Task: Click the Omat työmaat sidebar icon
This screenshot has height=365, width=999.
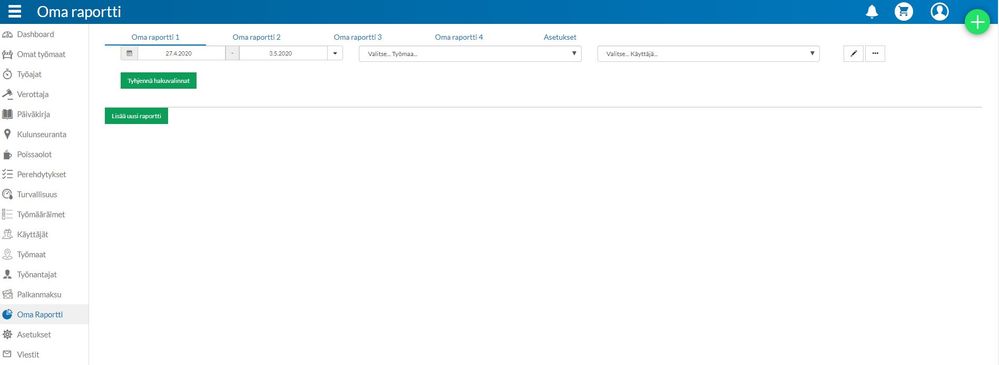Action: coord(8,54)
